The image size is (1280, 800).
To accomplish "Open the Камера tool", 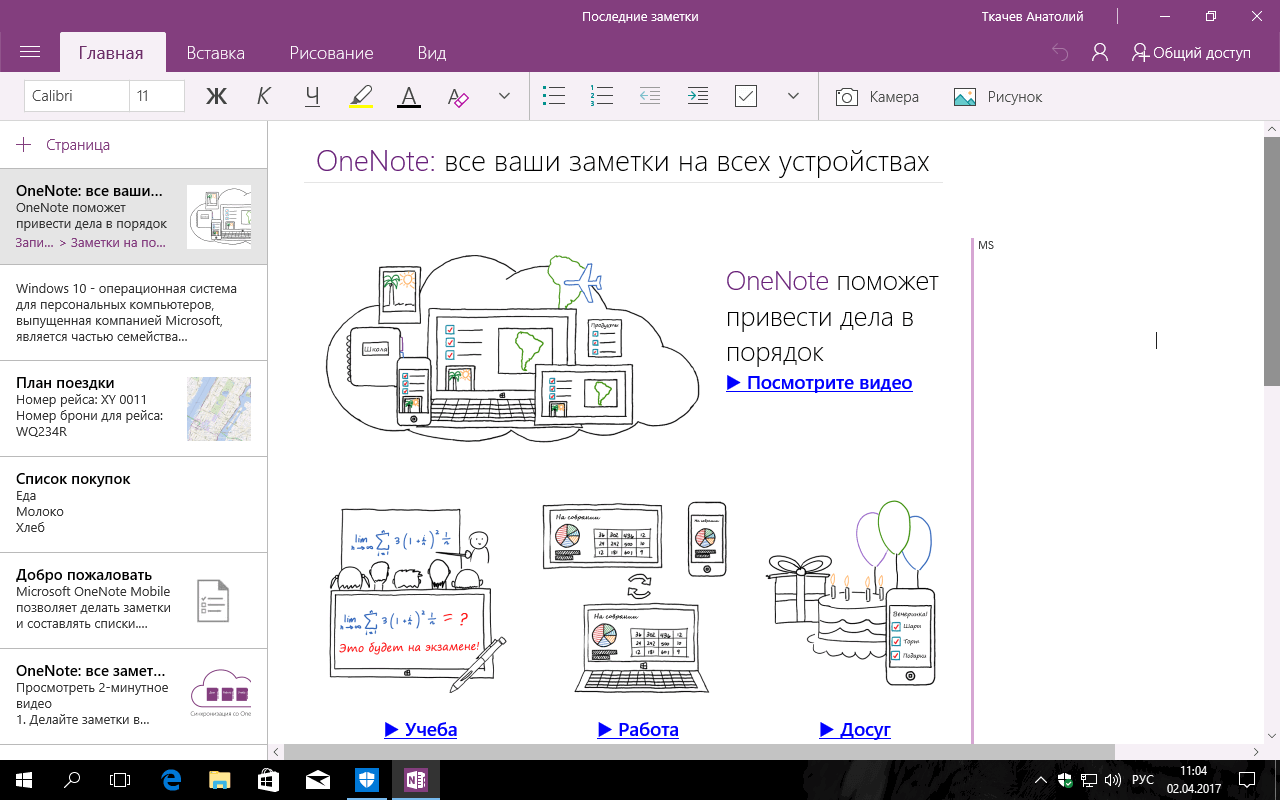I will coord(878,96).
